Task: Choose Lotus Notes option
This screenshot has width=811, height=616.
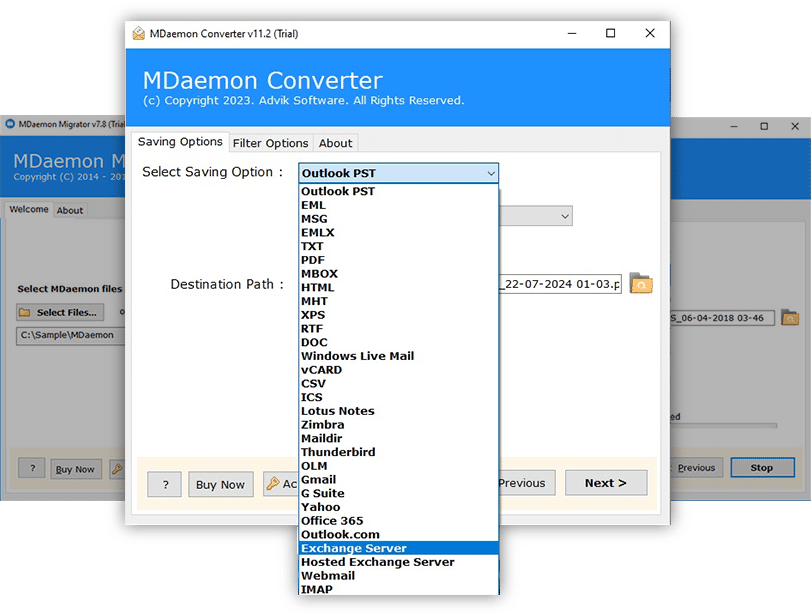Action: click(398, 411)
